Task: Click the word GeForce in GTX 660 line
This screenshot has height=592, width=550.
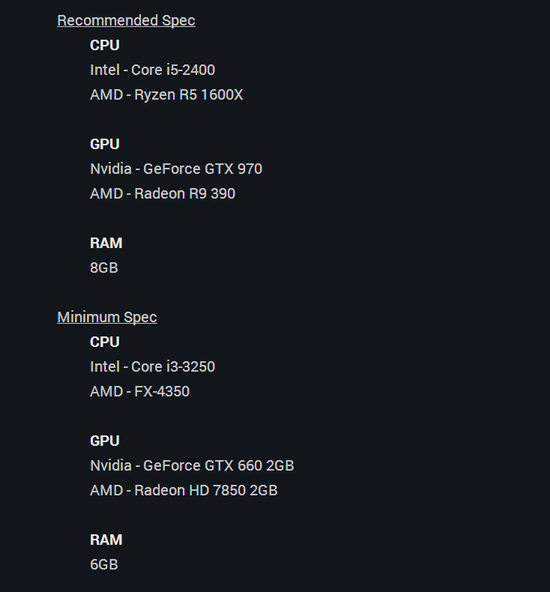Action: (171, 466)
